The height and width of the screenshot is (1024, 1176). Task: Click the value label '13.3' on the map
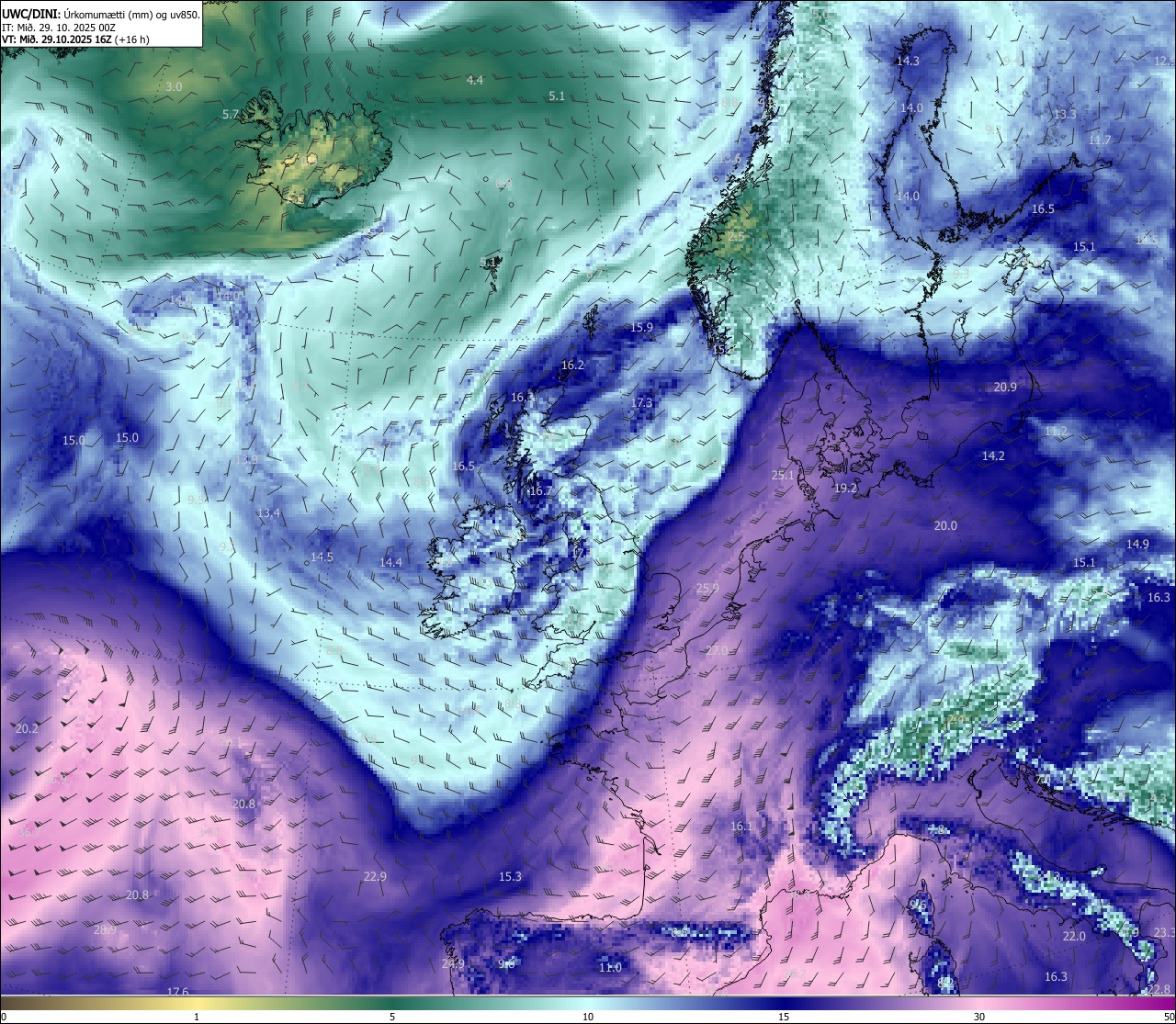pyautogui.click(x=1065, y=115)
